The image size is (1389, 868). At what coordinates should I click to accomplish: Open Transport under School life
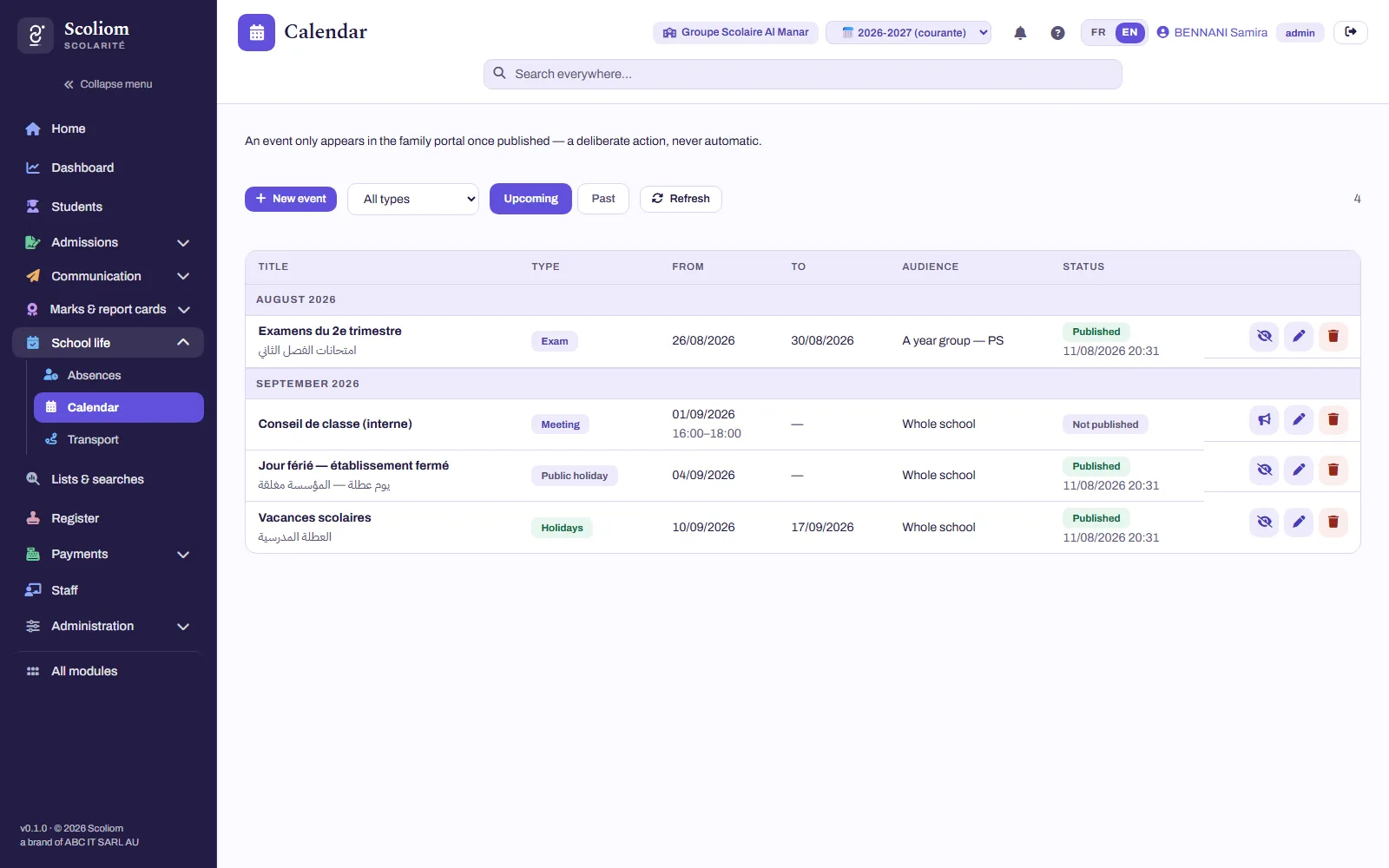tap(119, 439)
